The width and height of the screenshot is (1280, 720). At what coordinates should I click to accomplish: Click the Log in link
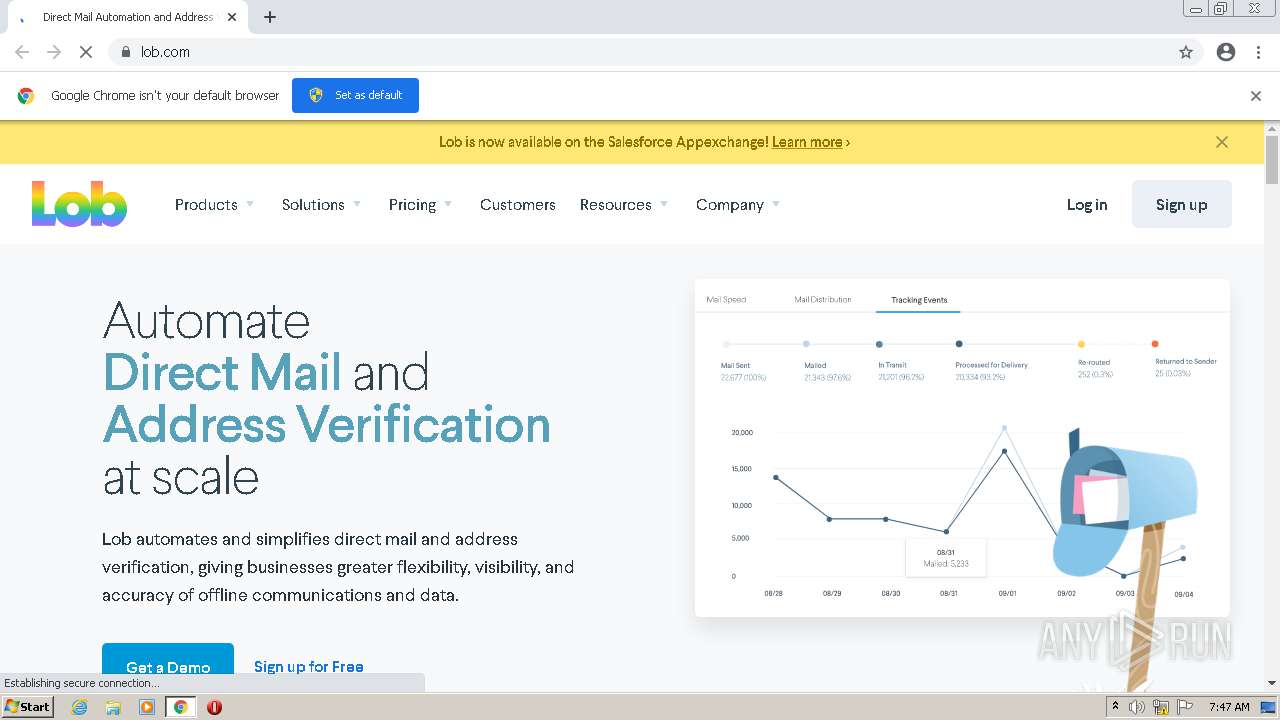1087,205
